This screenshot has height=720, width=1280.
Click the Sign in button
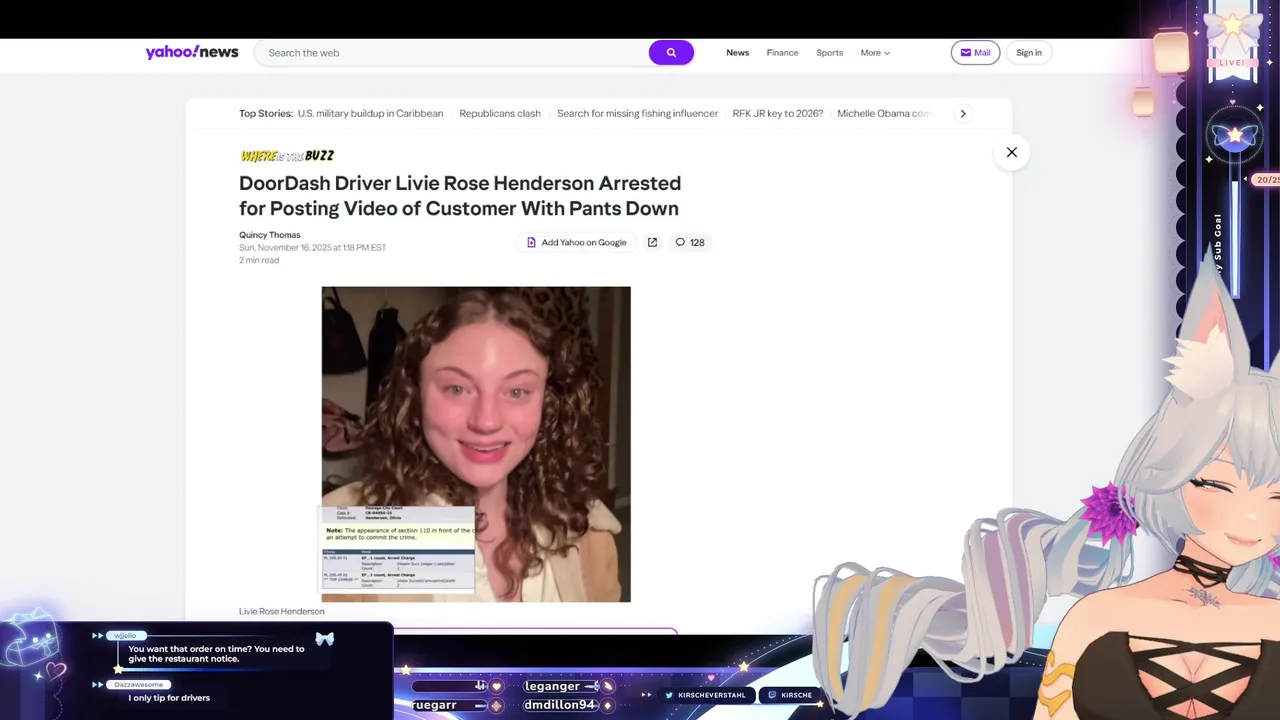click(1029, 53)
